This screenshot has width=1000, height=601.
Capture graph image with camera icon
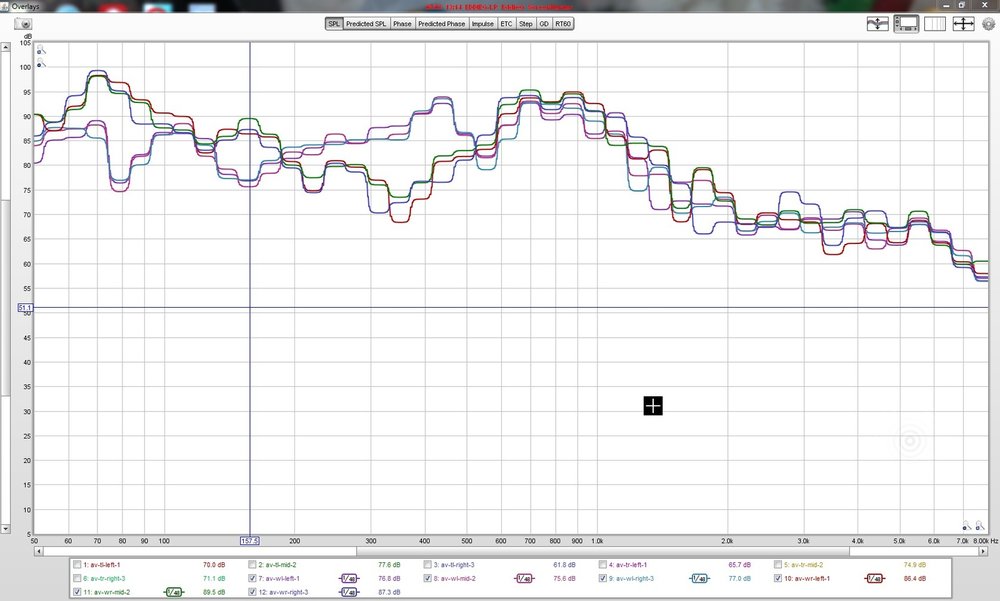pyautogui.click(x=22, y=24)
